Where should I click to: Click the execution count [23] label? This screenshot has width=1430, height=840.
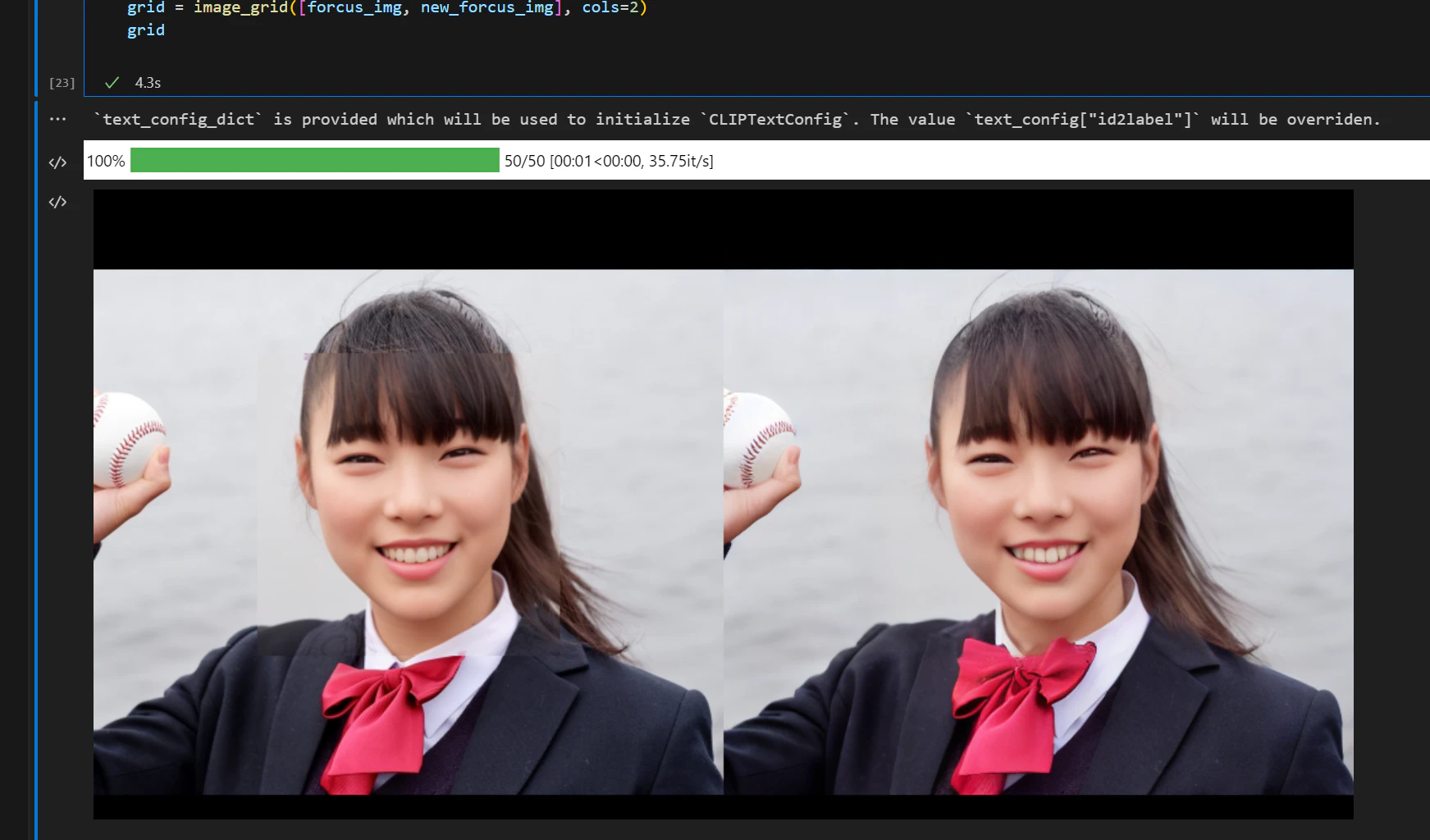[62, 83]
